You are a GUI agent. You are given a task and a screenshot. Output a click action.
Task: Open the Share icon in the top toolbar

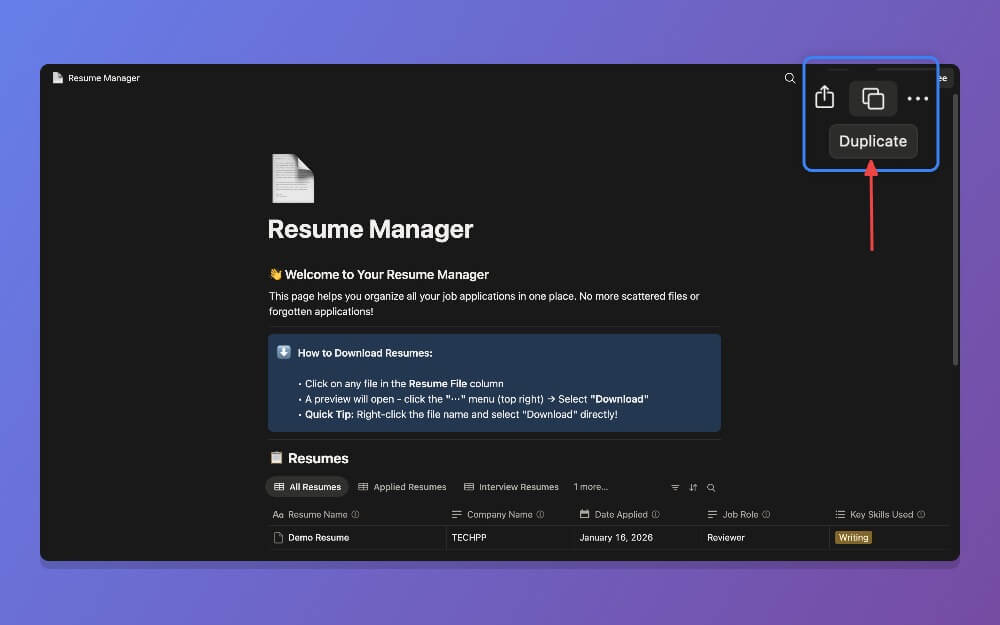point(824,97)
